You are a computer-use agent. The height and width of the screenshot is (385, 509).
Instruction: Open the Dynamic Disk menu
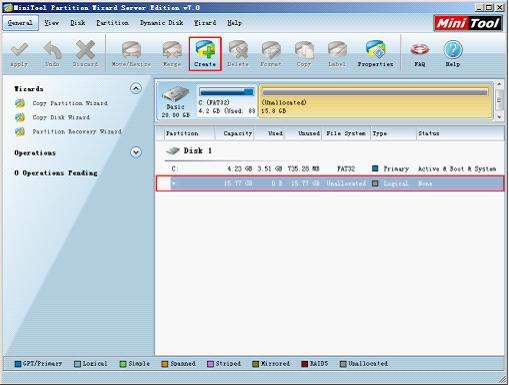(161, 23)
